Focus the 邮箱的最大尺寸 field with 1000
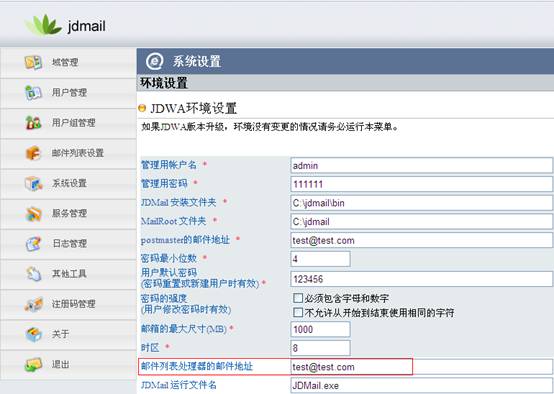The width and height of the screenshot is (554, 394). tap(320, 329)
